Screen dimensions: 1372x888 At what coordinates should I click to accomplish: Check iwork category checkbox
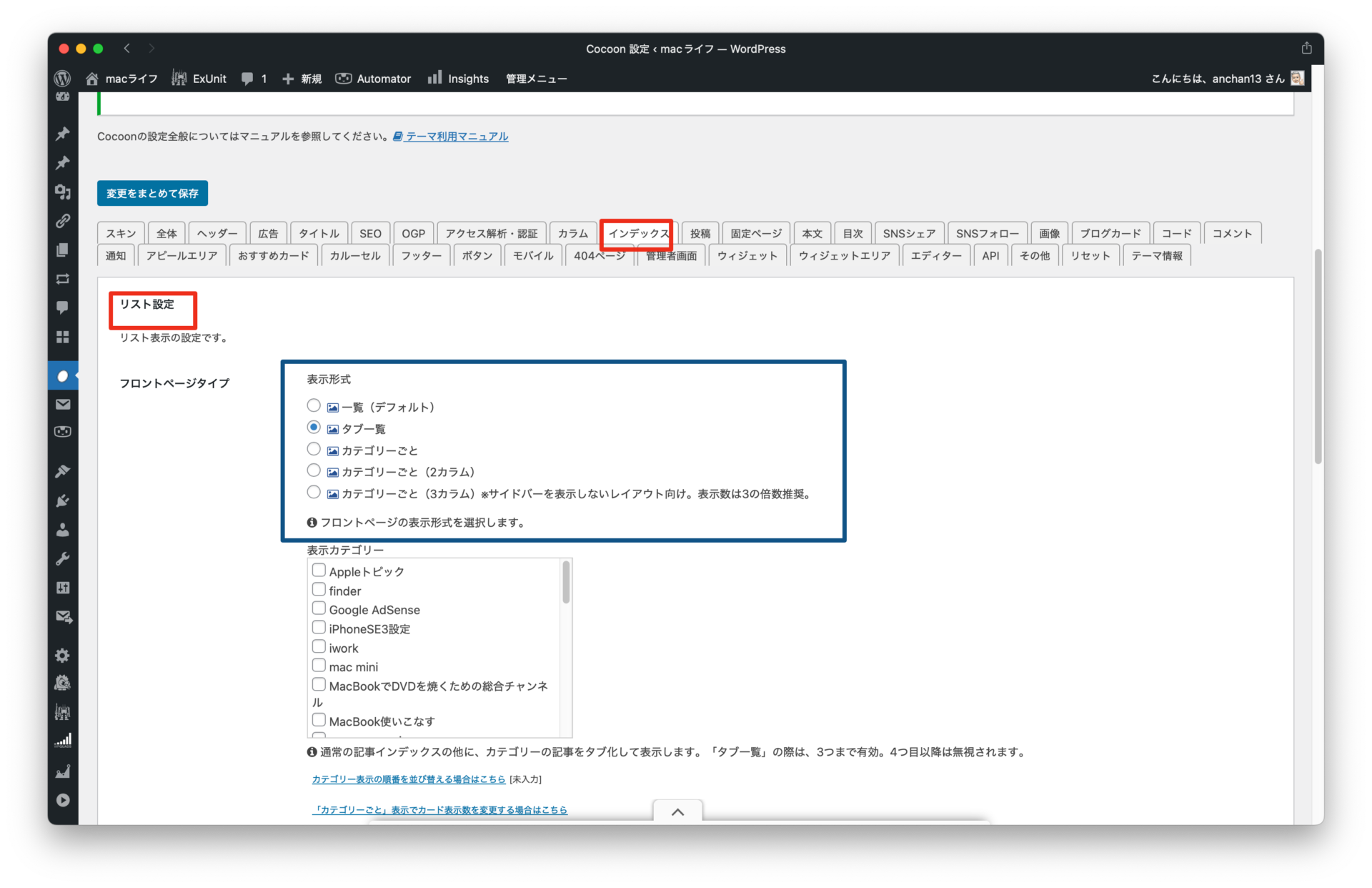[x=319, y=647]
